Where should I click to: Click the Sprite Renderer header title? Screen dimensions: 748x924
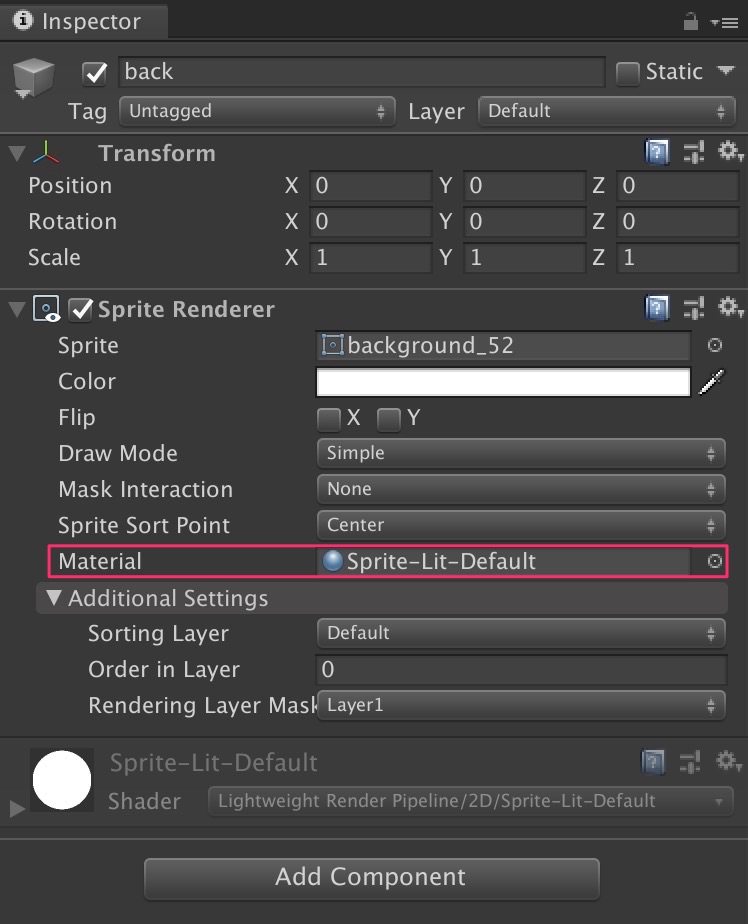pyautogui.click(x=186, y=309)
